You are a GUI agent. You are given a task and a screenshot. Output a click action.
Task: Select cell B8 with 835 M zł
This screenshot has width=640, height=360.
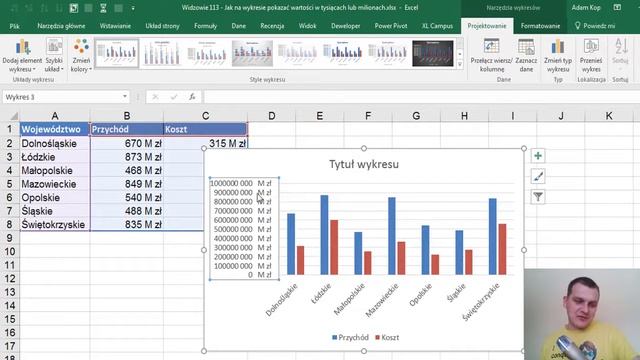127,224
